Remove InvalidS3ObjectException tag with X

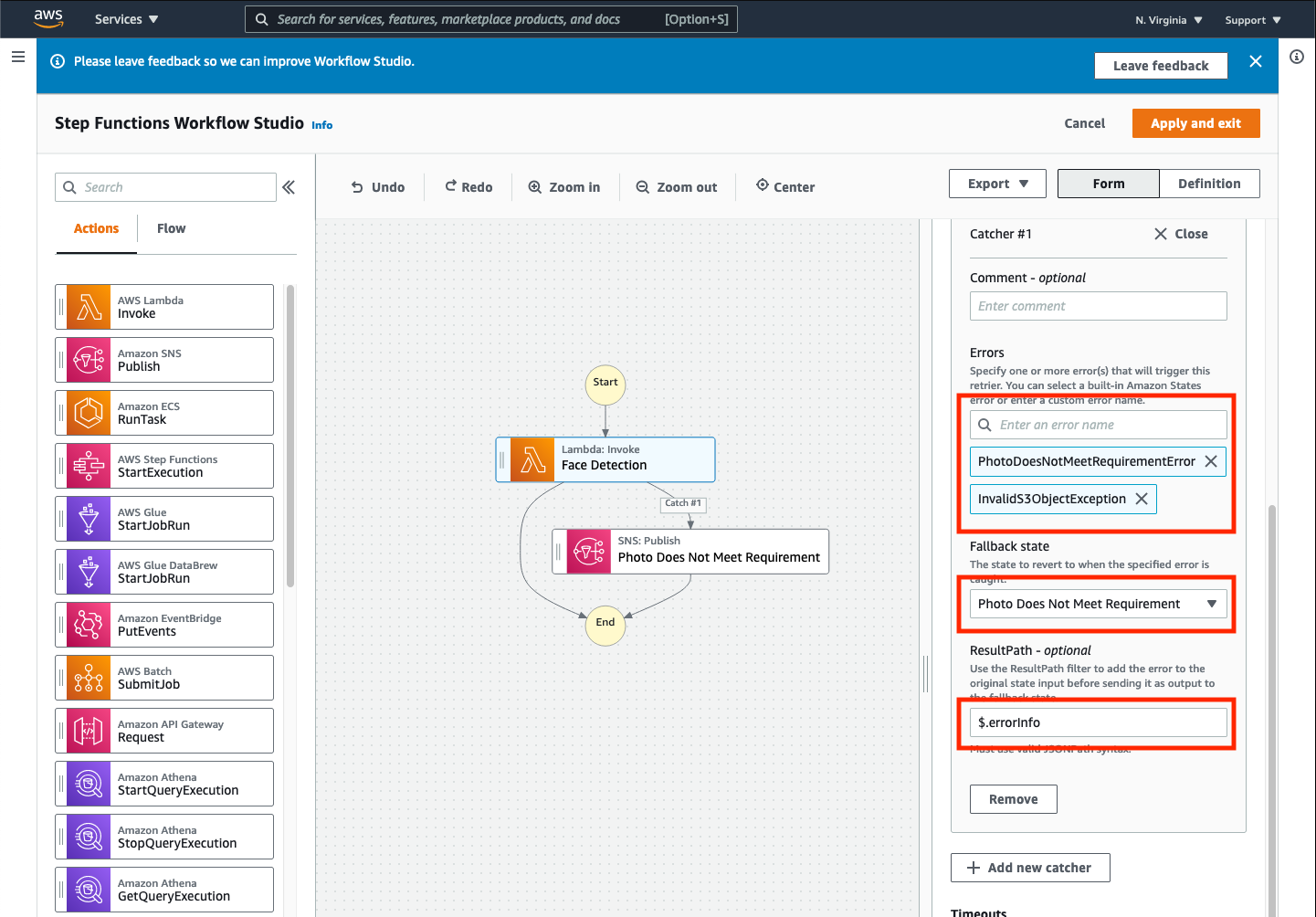coord(1142,499)
